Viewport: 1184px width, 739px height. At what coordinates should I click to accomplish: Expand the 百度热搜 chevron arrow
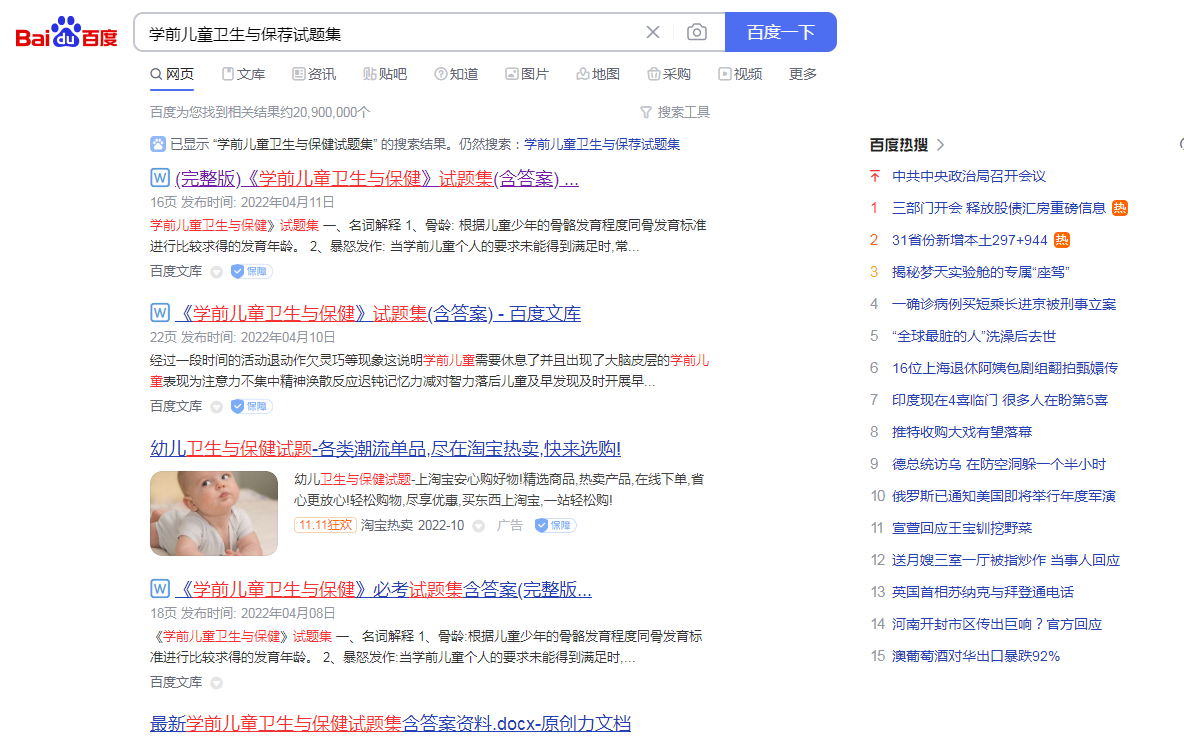pos(940,145)
